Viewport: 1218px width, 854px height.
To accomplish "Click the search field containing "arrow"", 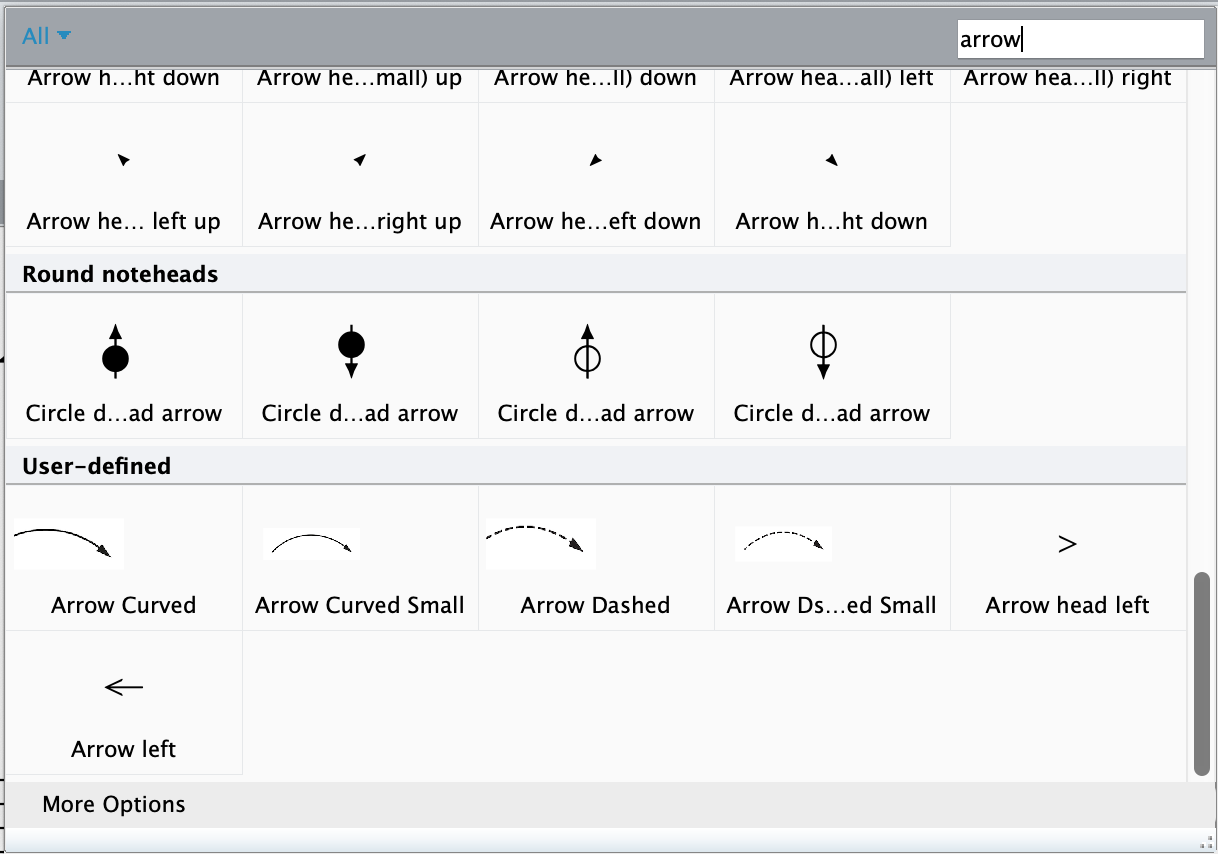I will click(1079, 39).
